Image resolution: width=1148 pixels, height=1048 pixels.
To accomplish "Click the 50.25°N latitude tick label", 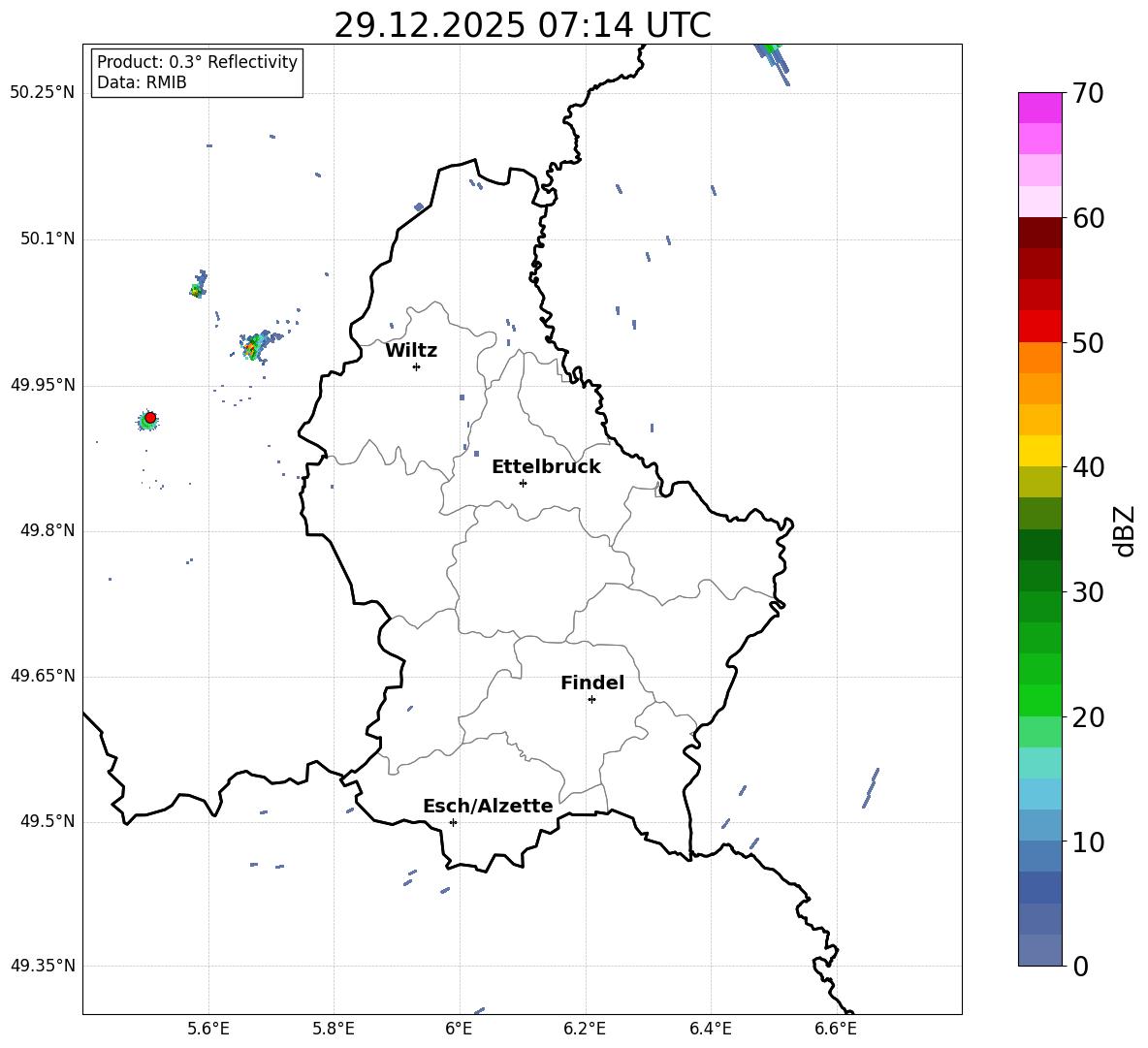I will [42, 93].
